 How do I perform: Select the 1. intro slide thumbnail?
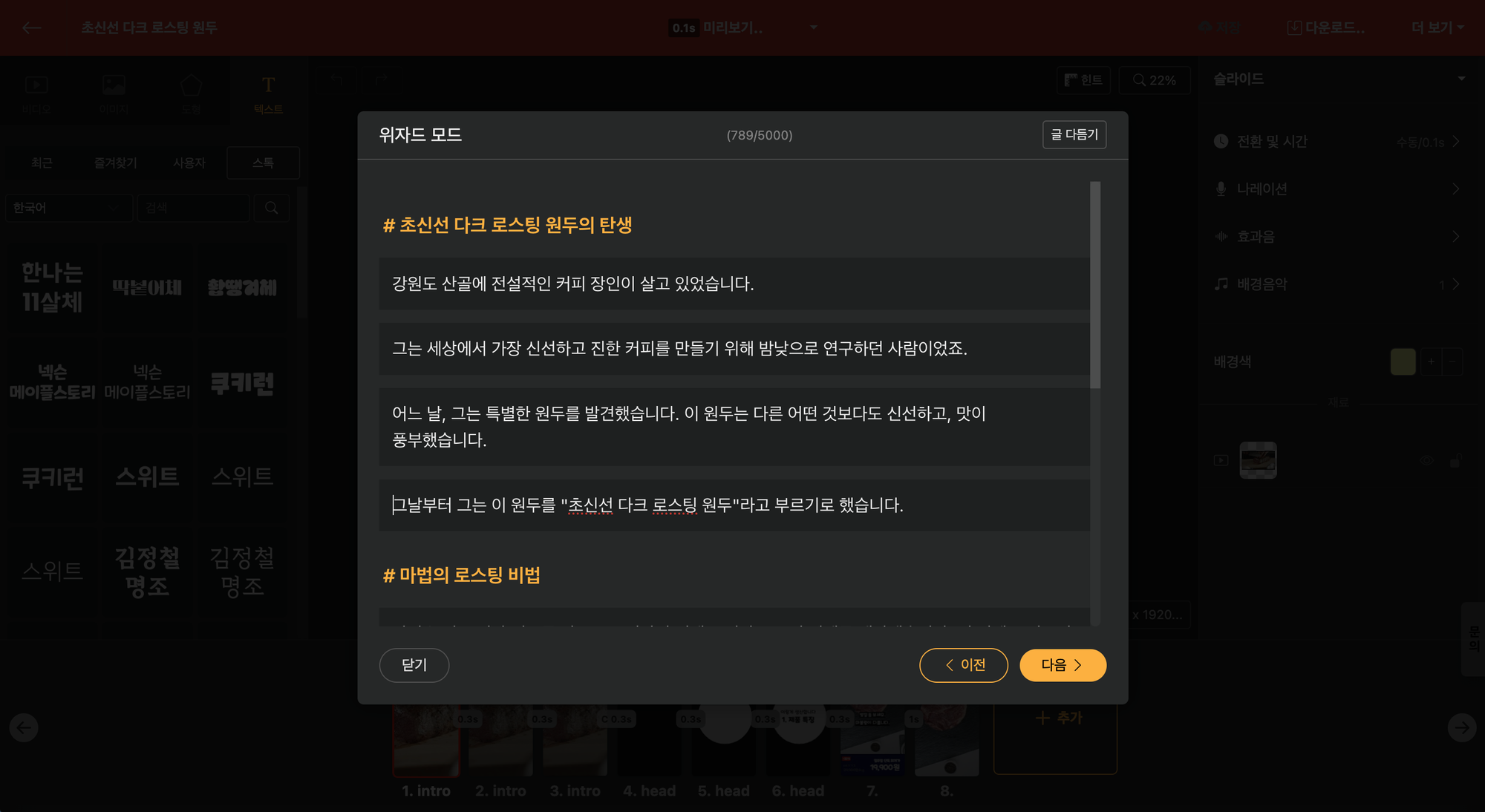(426, 741)
